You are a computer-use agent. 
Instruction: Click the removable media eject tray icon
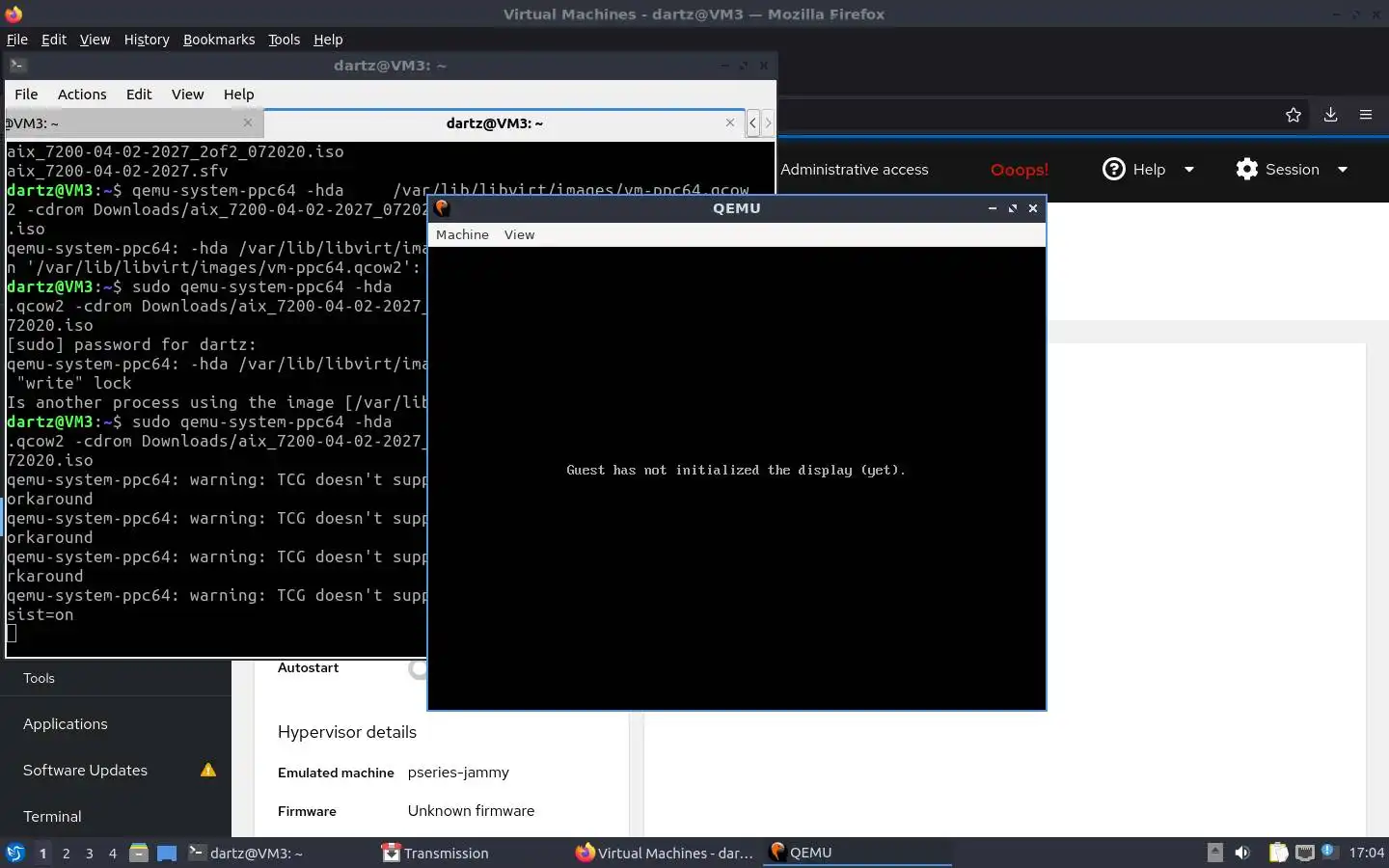(x=1215, y=853)
